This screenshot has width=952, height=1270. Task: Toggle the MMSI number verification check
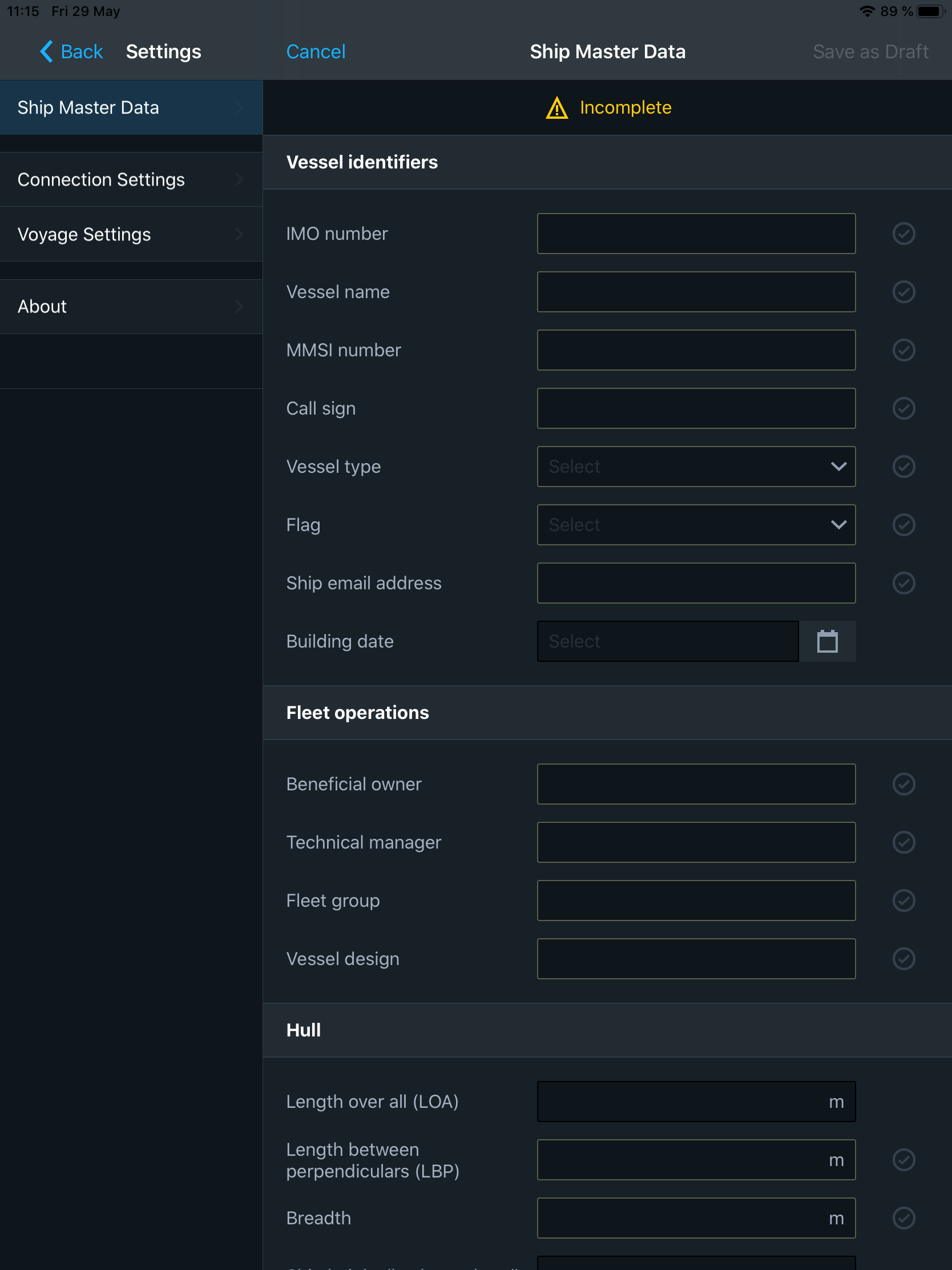pos(903,350)
